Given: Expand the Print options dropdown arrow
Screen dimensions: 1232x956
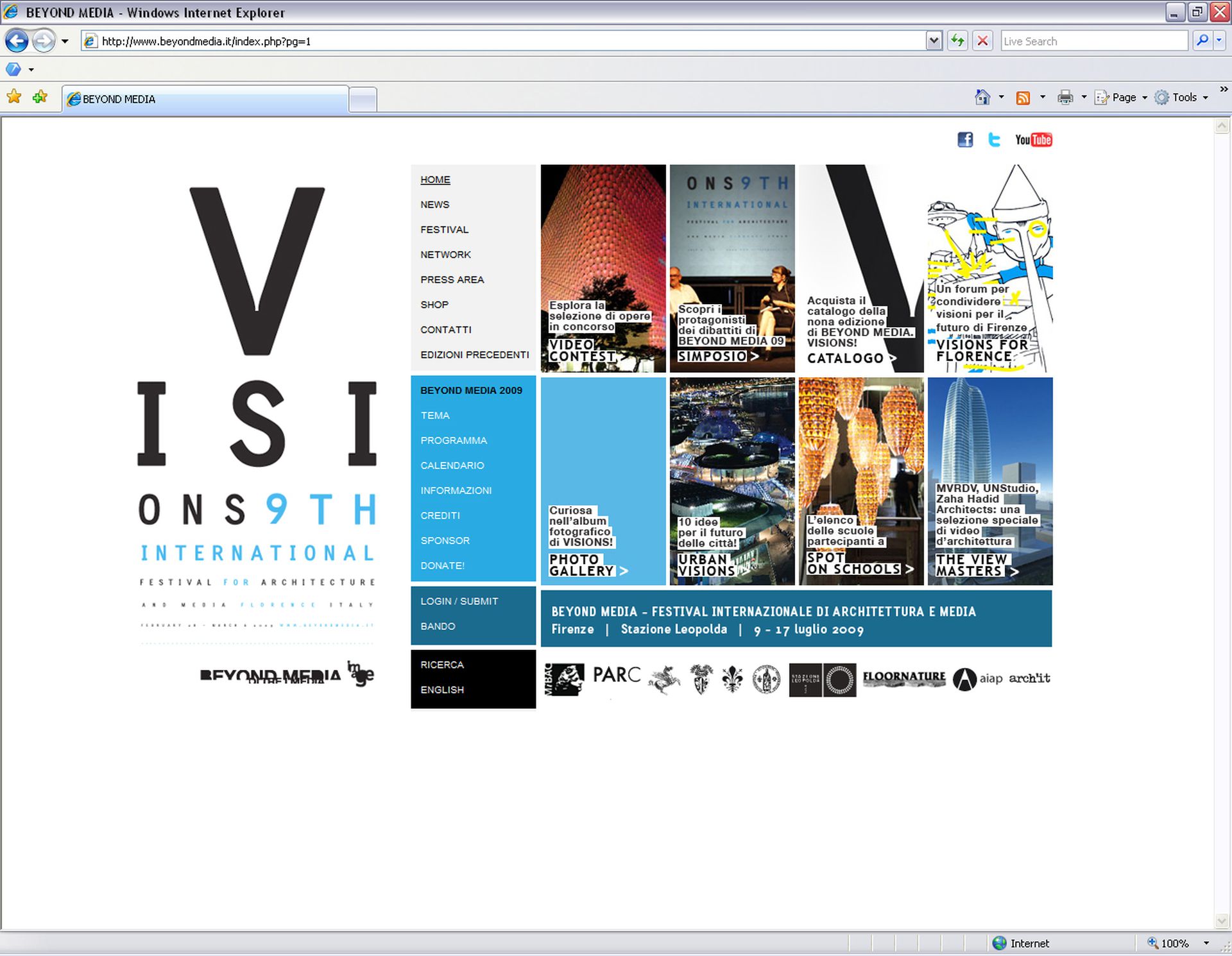Looking at the screenshot, I should (1084, 98).
